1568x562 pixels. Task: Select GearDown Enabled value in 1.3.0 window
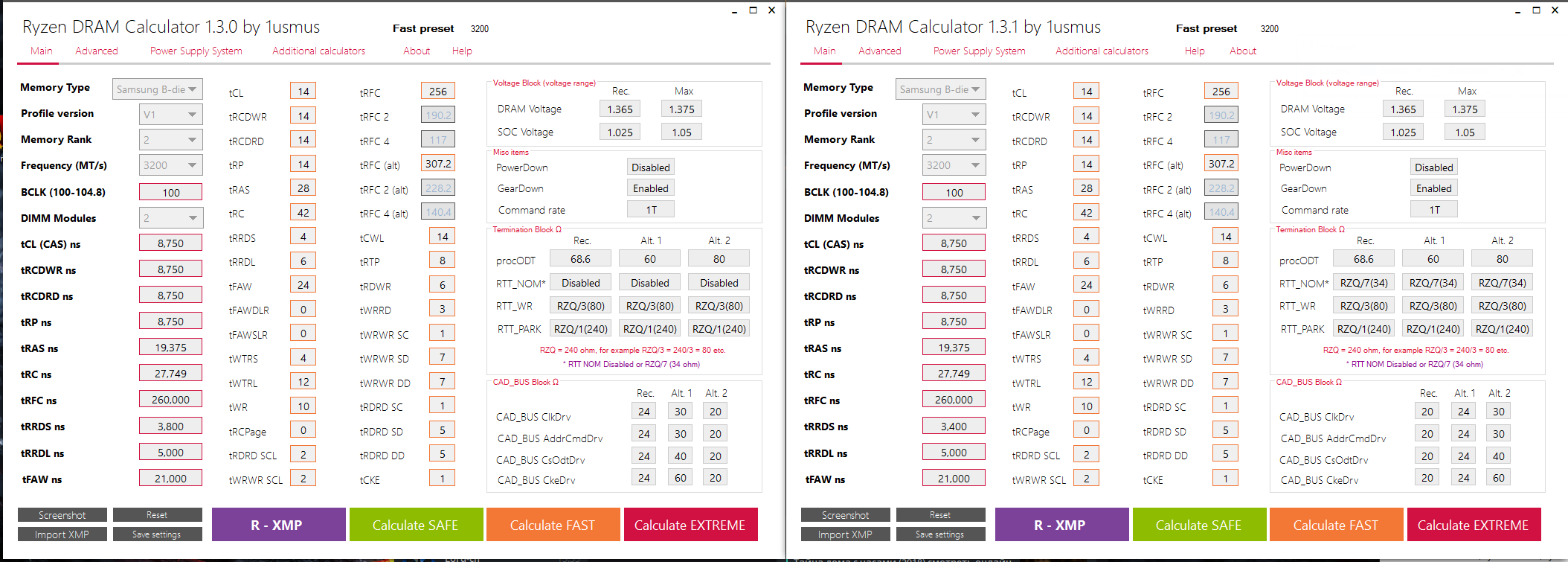point(651,188)
